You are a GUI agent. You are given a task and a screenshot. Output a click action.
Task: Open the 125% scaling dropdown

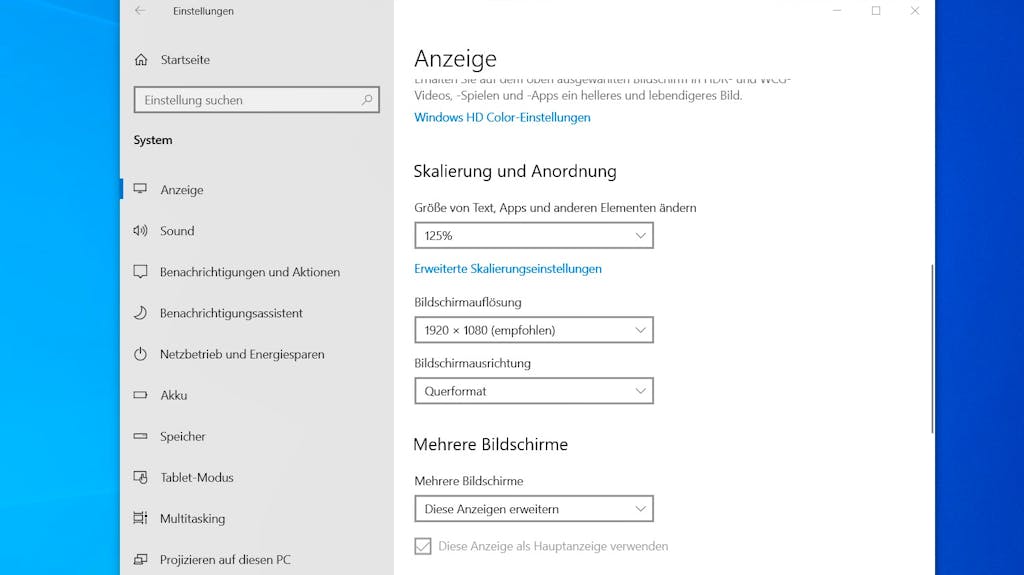point(533,236)
